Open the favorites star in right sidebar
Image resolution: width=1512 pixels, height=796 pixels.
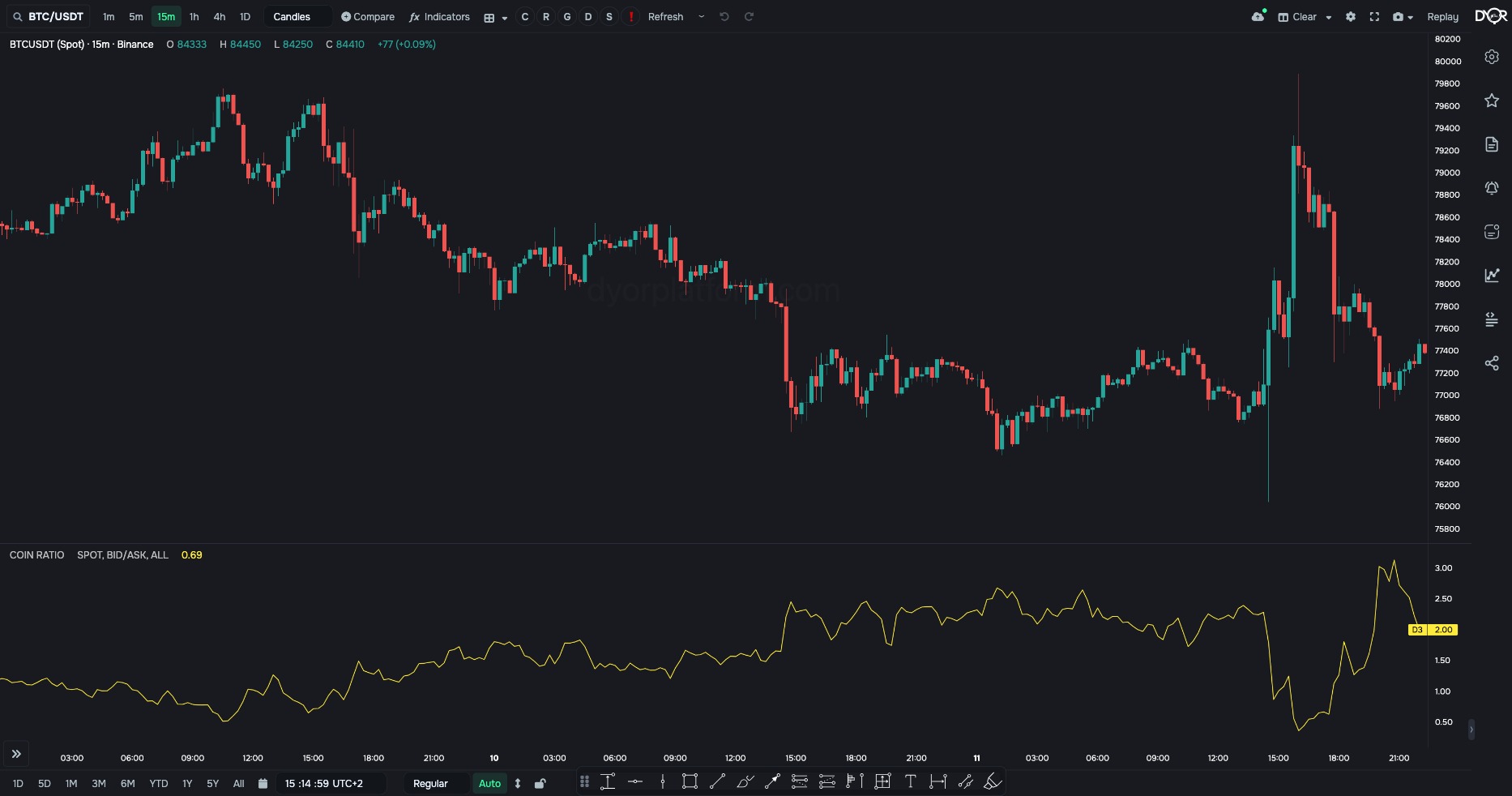1492,101
